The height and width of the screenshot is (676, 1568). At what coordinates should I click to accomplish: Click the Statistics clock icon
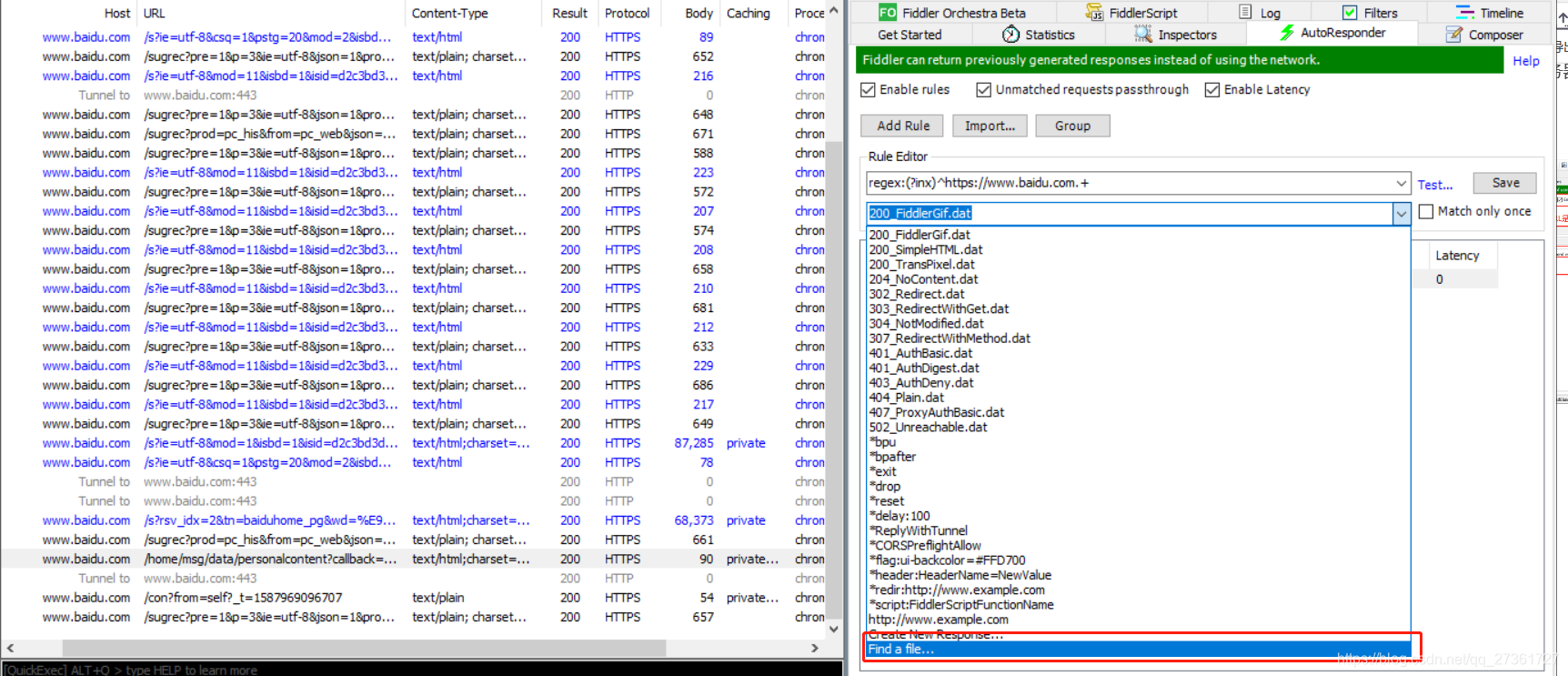tap(1010, 35)
